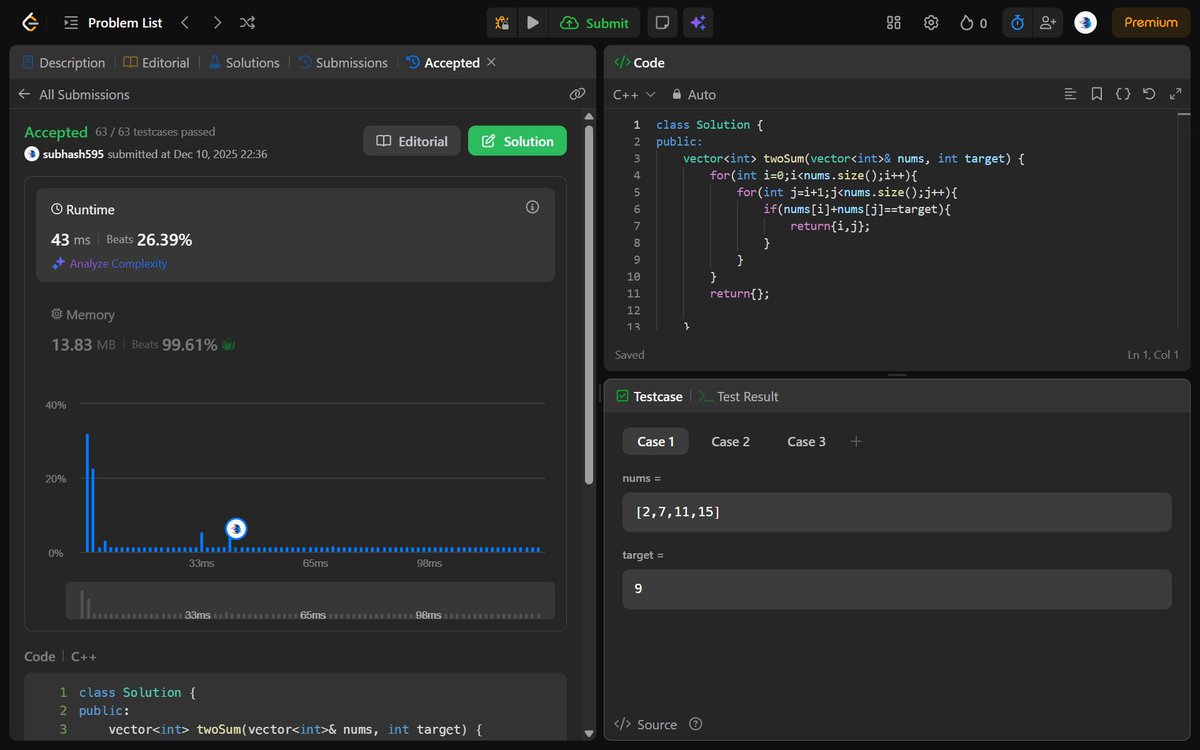Run the code with play icon

pyautogui.click(x=533, y=22)
